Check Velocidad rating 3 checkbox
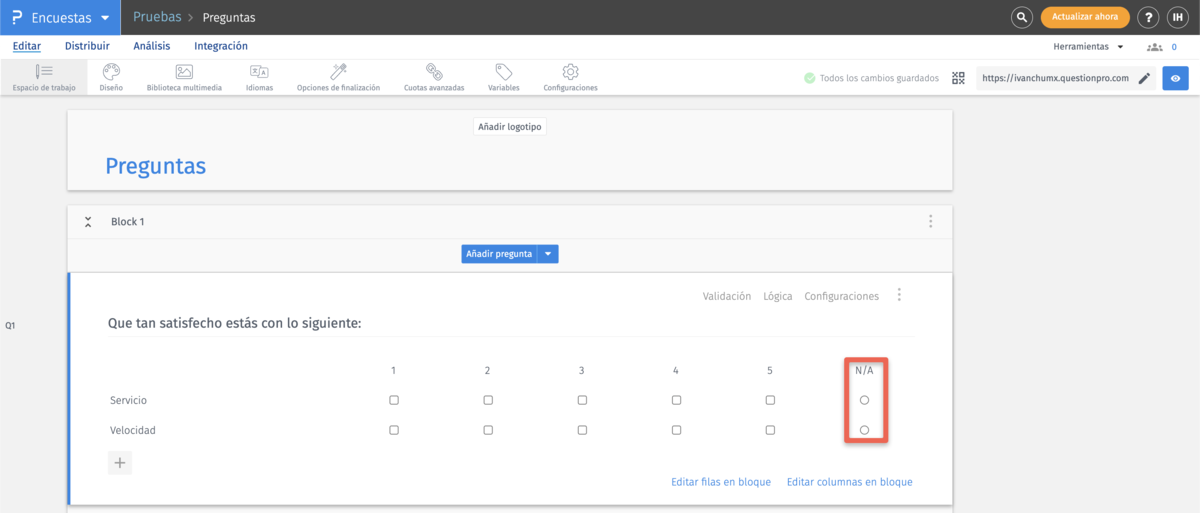The height and width of the screenshot is (513, 1200). (582, 430)
